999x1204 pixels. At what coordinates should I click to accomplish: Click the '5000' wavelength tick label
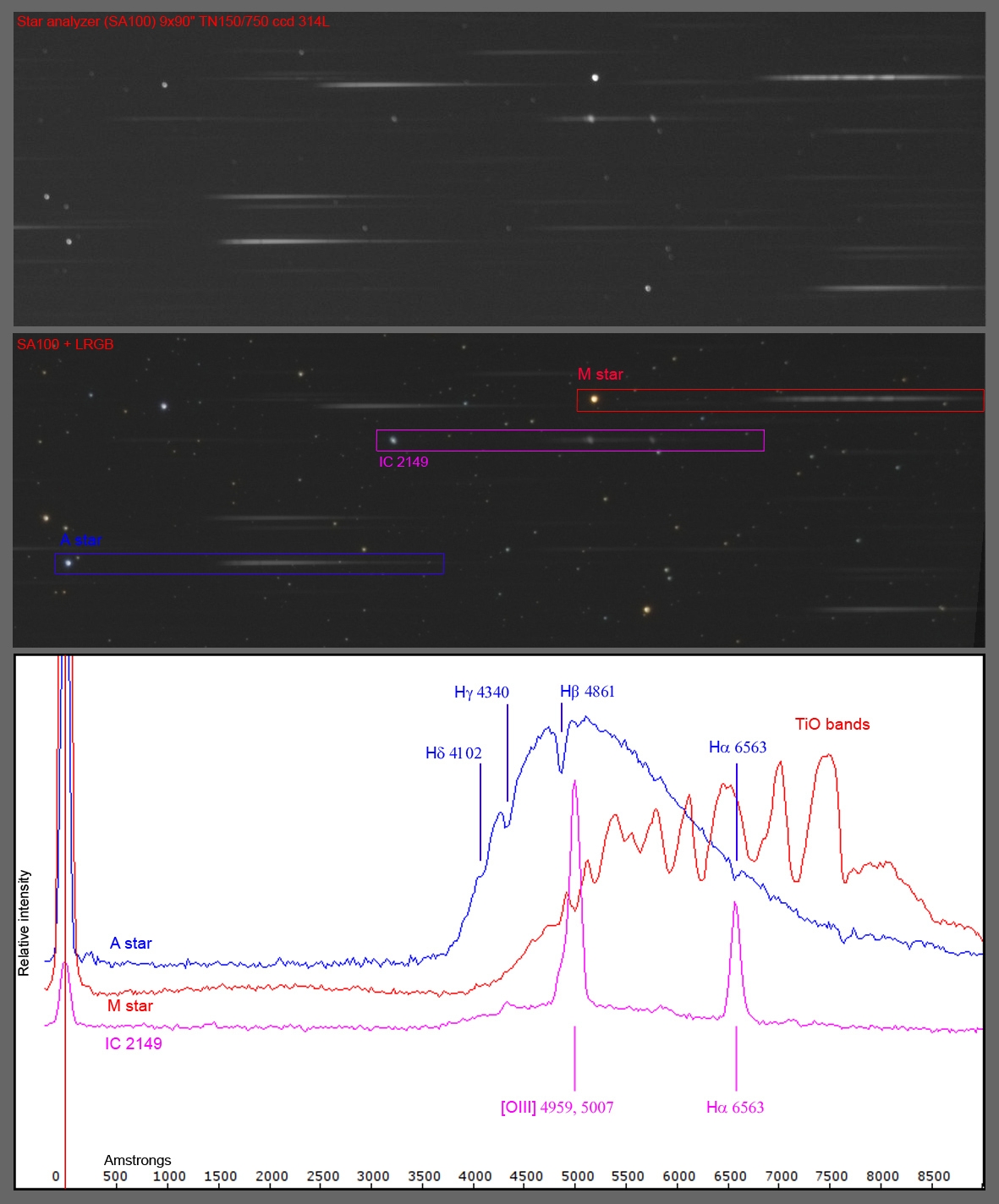(578, 1176)
